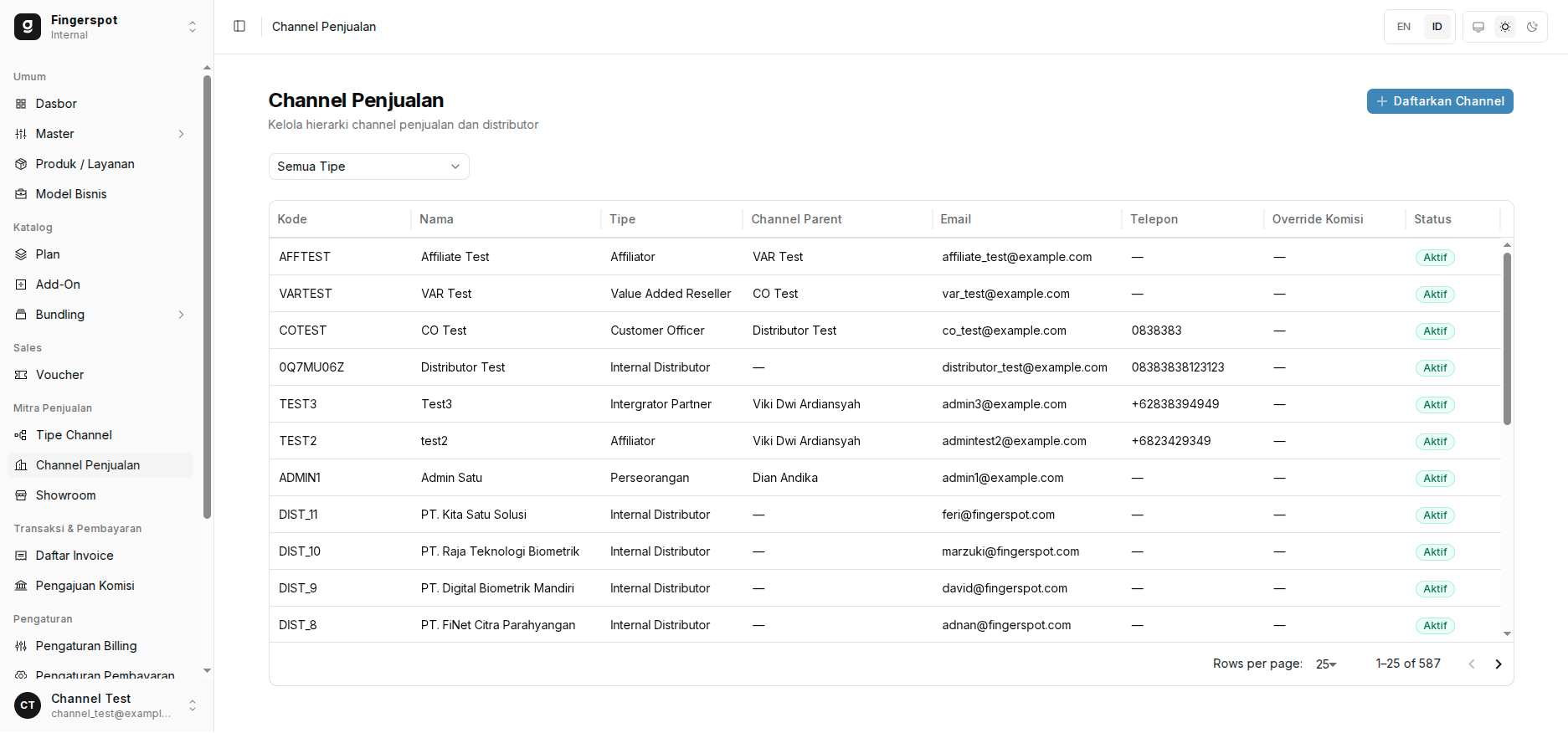The width and height of the screenshot is (1568, 733).
Task: Click the Plan layers icon
Action: (x=21, y=254)
